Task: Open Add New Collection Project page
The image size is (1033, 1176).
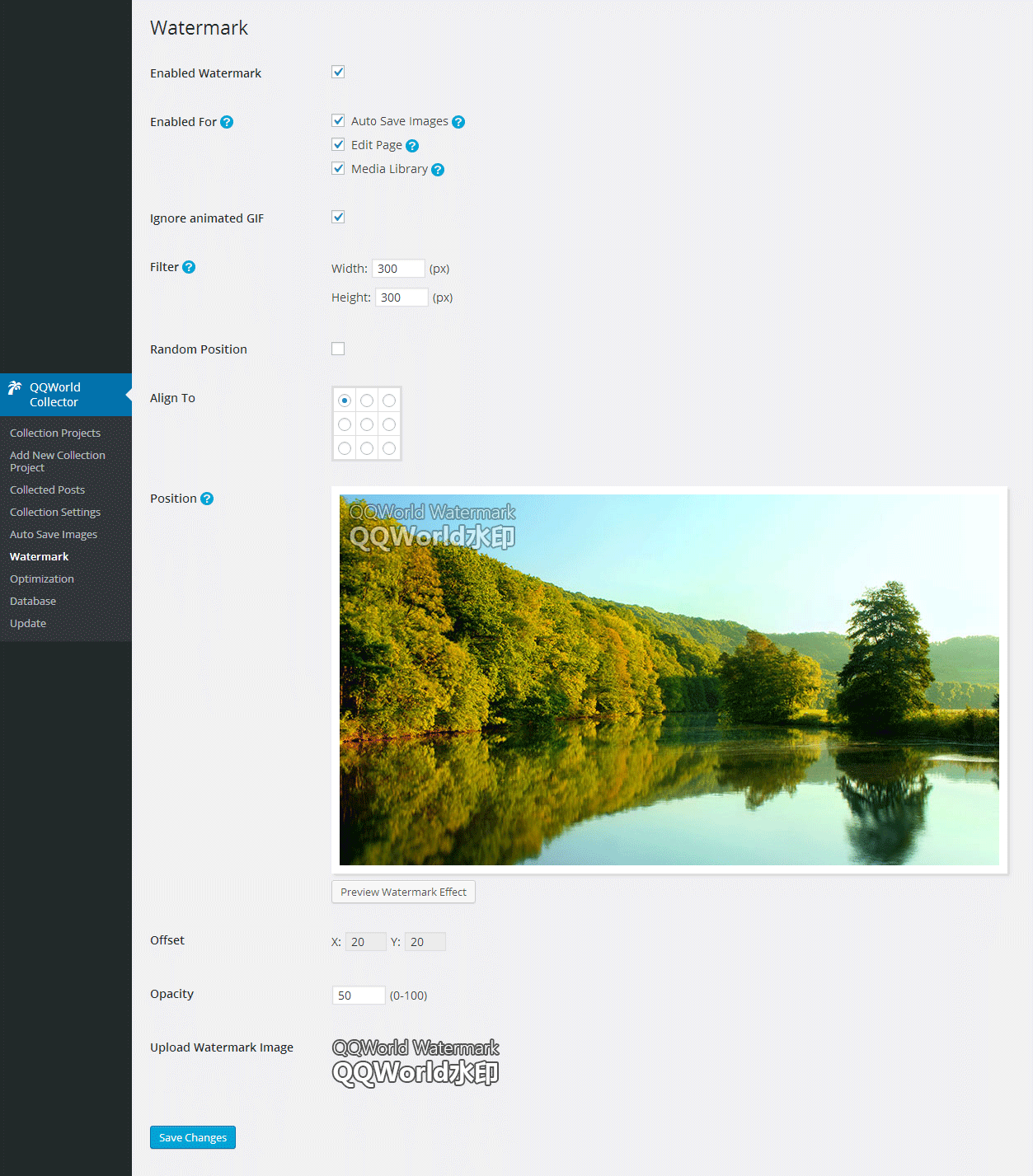Action: pyautogui.click(x=58, y=461)
